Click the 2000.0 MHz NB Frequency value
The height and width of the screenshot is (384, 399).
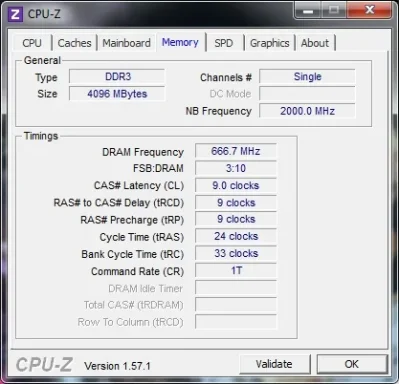(307, 111)
